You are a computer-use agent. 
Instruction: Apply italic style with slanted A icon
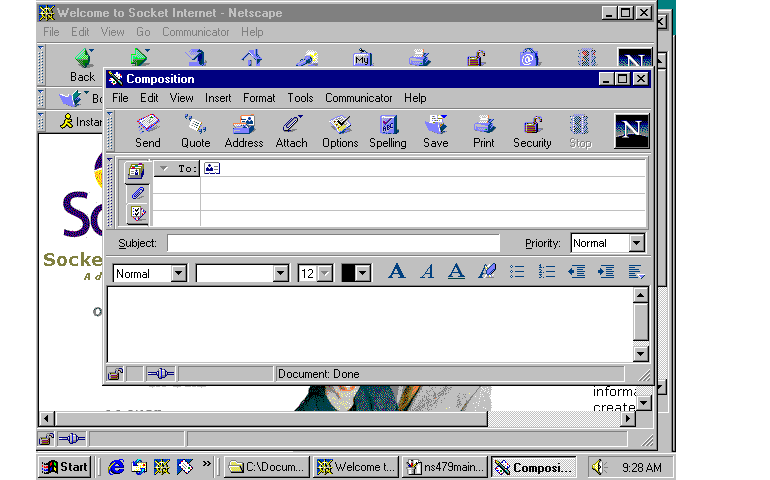(x=427, y=272)
